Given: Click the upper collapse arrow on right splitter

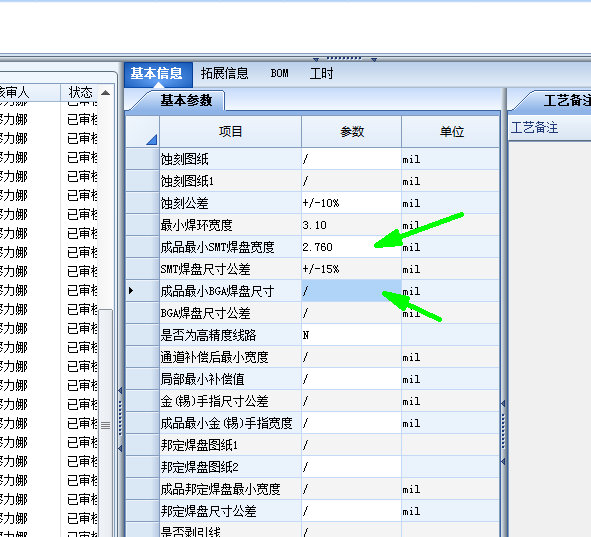Looking at the screenshot, I should click(503, 403).
